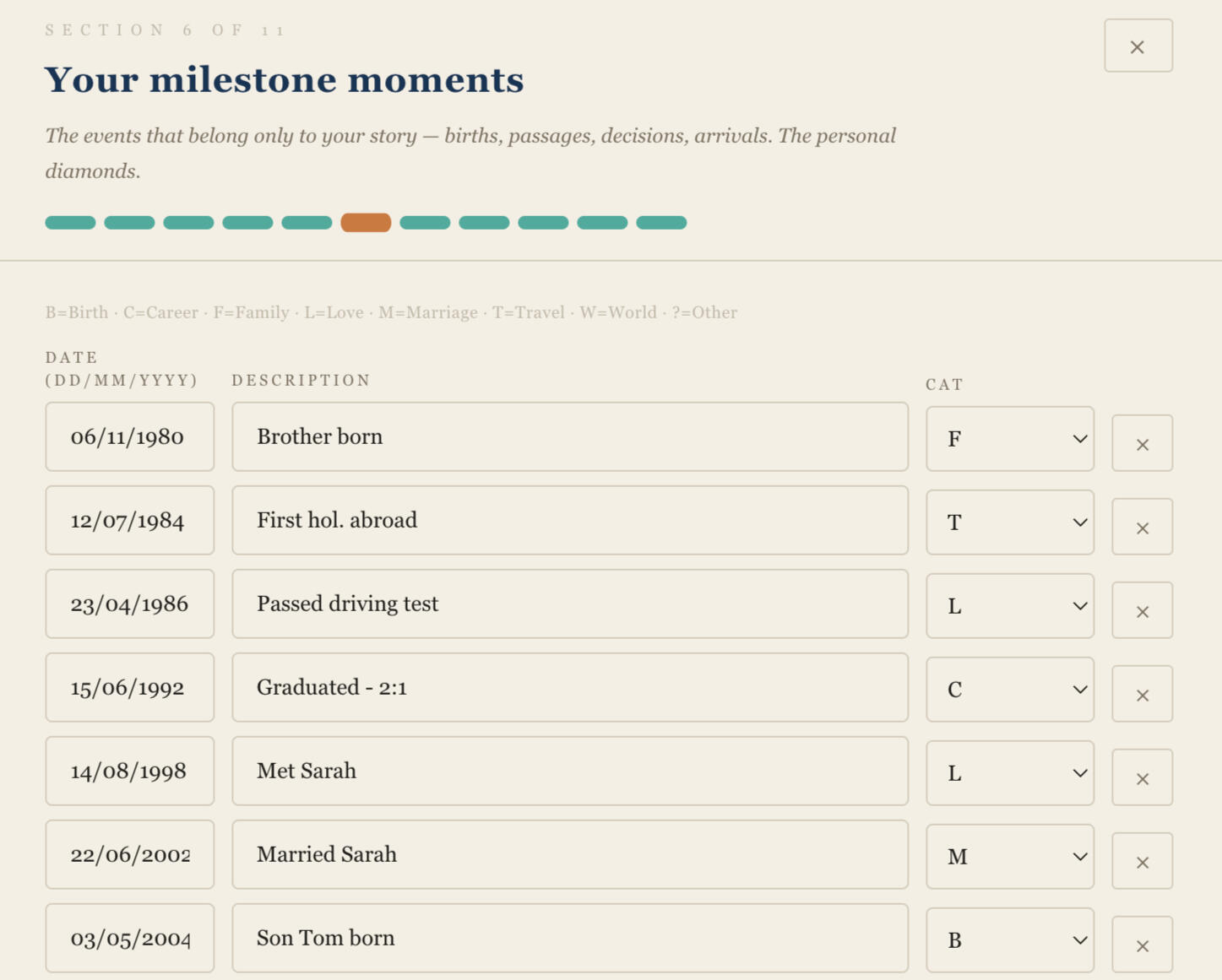Viewport: 1222px width, 980px height.
Task: Delete the First hol. abroad row
Action: coord(1142,527)
